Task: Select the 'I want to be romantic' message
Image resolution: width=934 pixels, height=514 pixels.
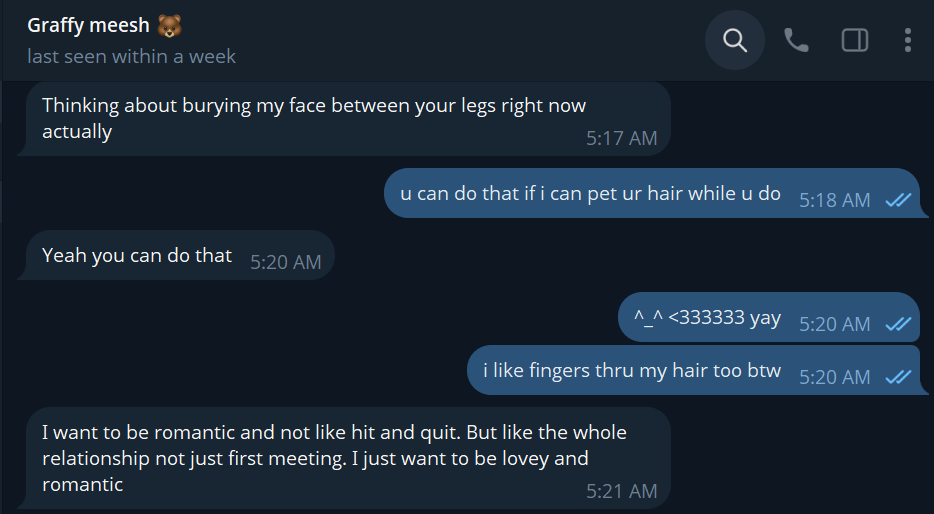Action: click(x=344, y=458)
